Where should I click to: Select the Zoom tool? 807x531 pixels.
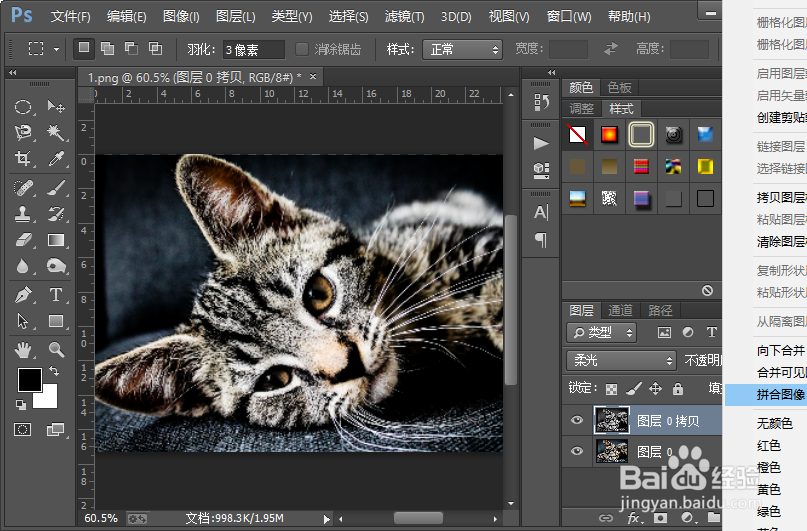coord(56,350)
